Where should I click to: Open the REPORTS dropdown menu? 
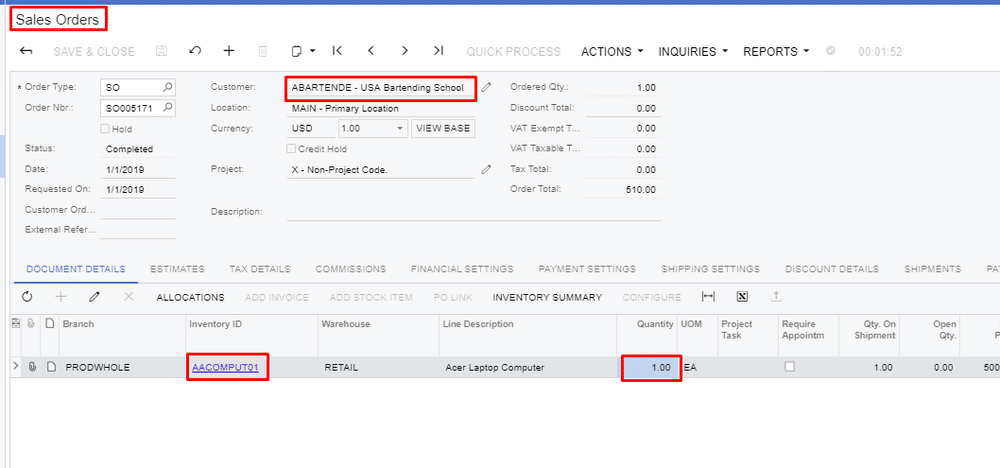click(x=776, y=52)
